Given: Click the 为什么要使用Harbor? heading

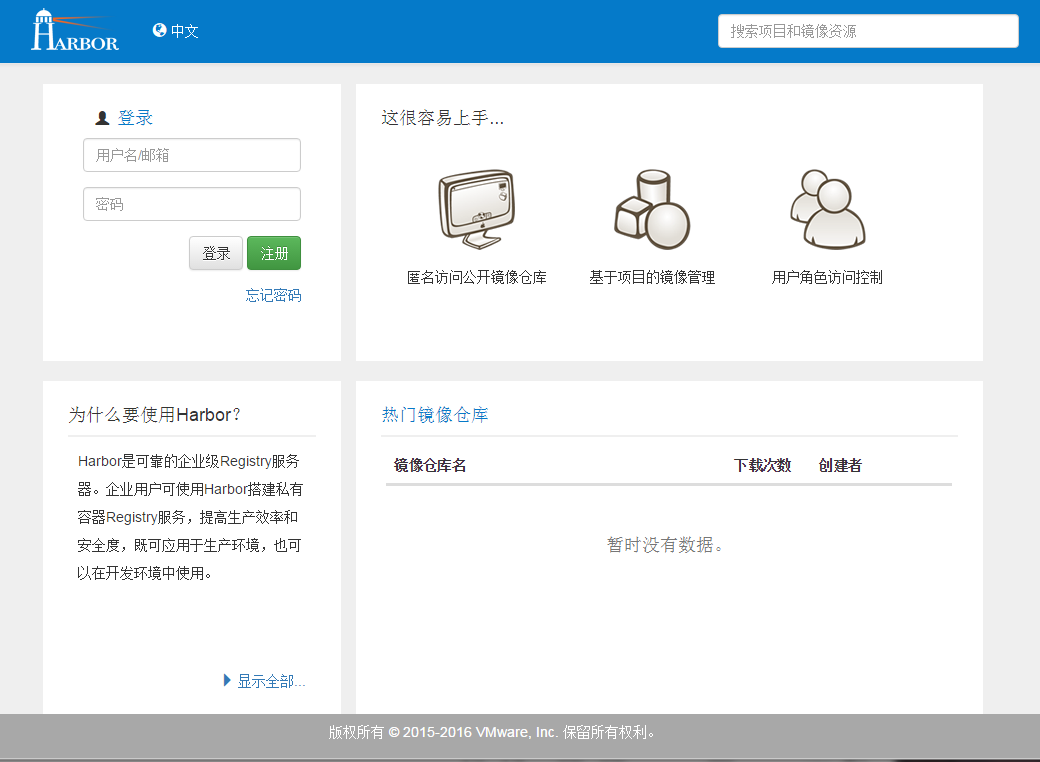Looking at the screenshot, I should pyautogui.click(x=155, y=415).
